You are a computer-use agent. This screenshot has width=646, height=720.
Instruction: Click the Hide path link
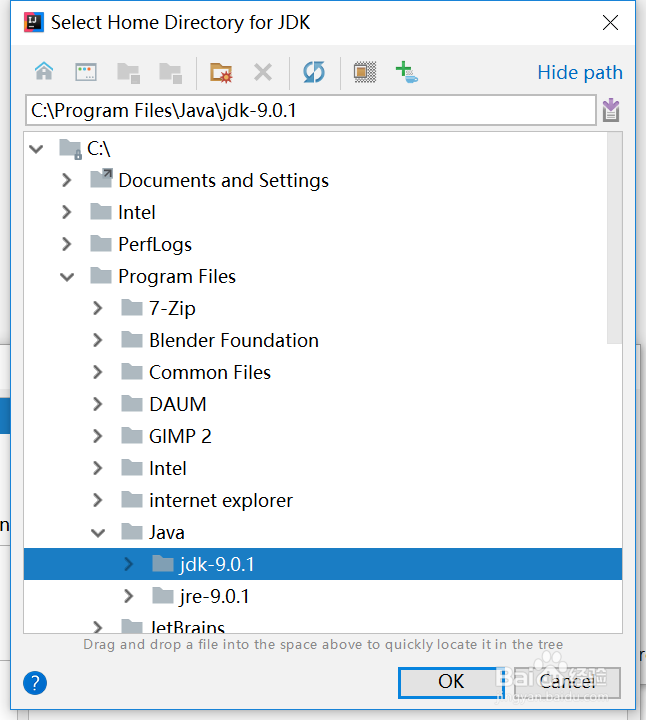580,73
